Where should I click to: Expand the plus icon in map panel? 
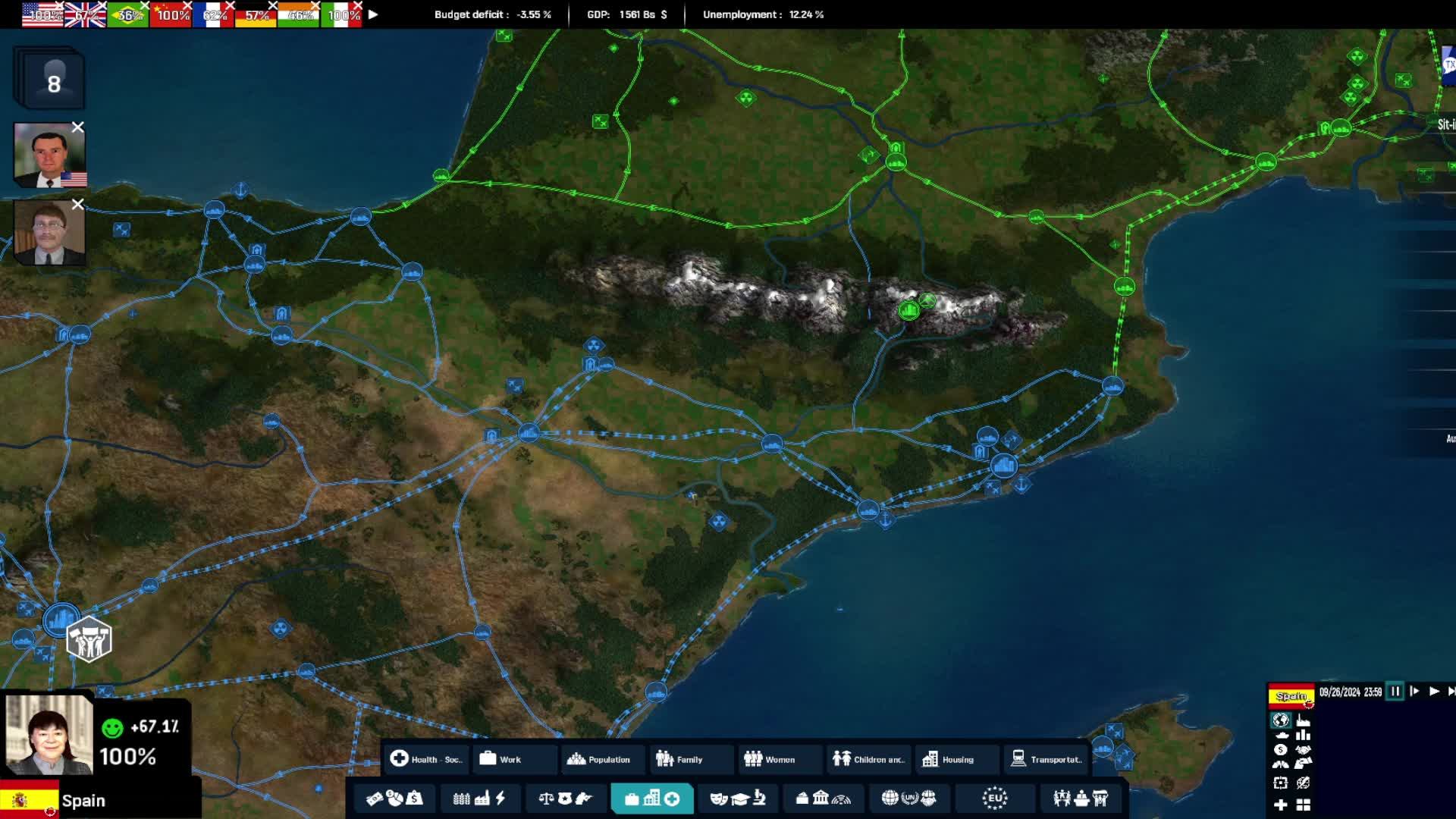click(x=1281, y=805)
